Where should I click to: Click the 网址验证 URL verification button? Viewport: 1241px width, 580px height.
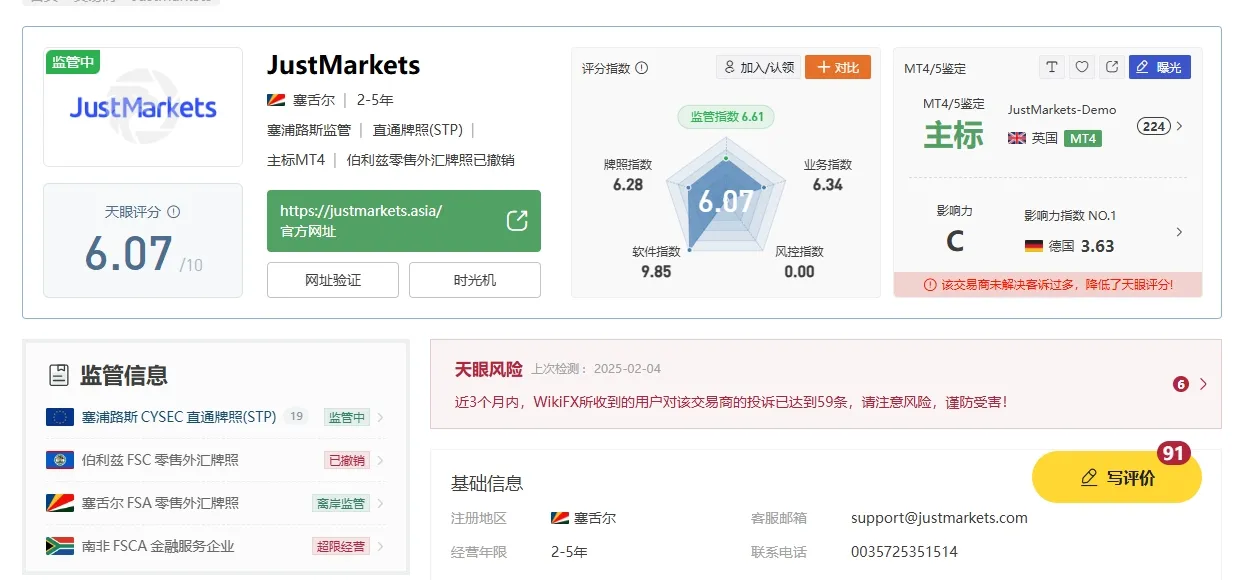[333, 280]
